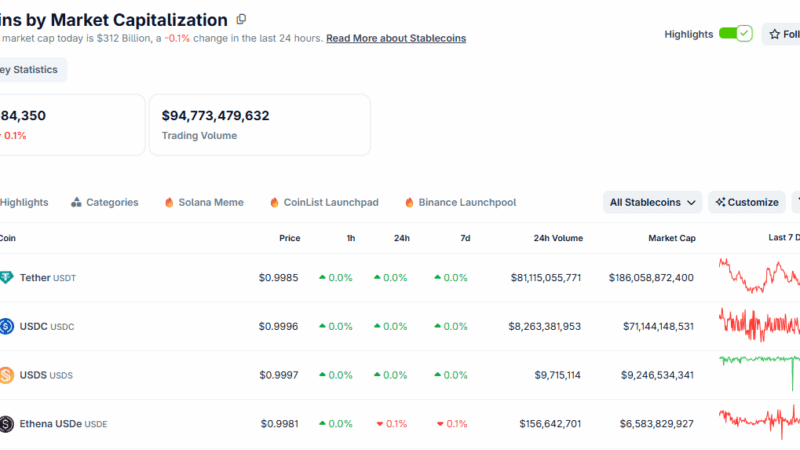Click the Customize button
The width and height of the screenshot is (800, 450).
pos(747,203)
